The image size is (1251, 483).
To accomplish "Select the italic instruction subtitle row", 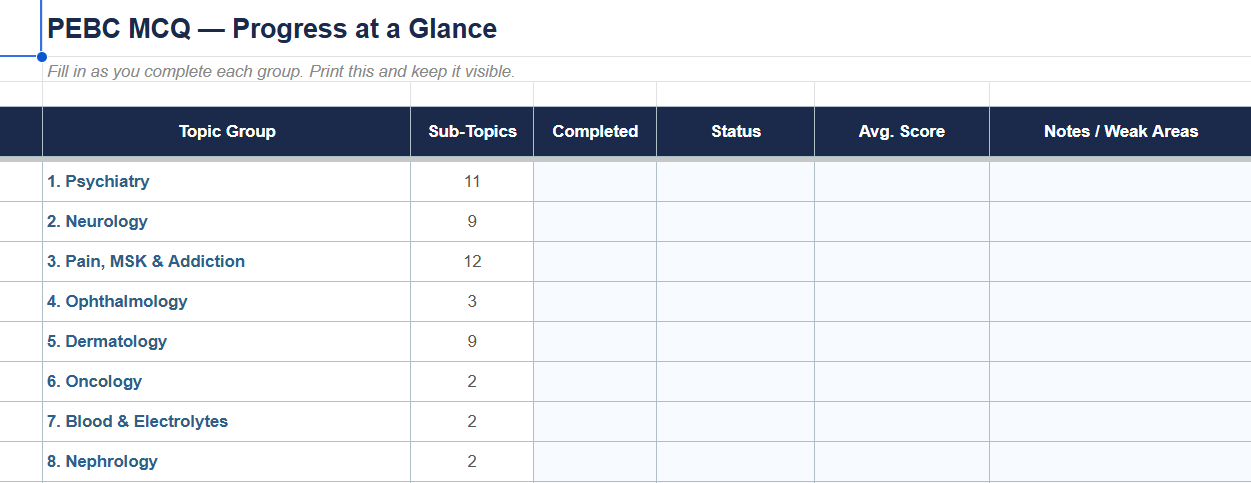I will click(646, 70).
